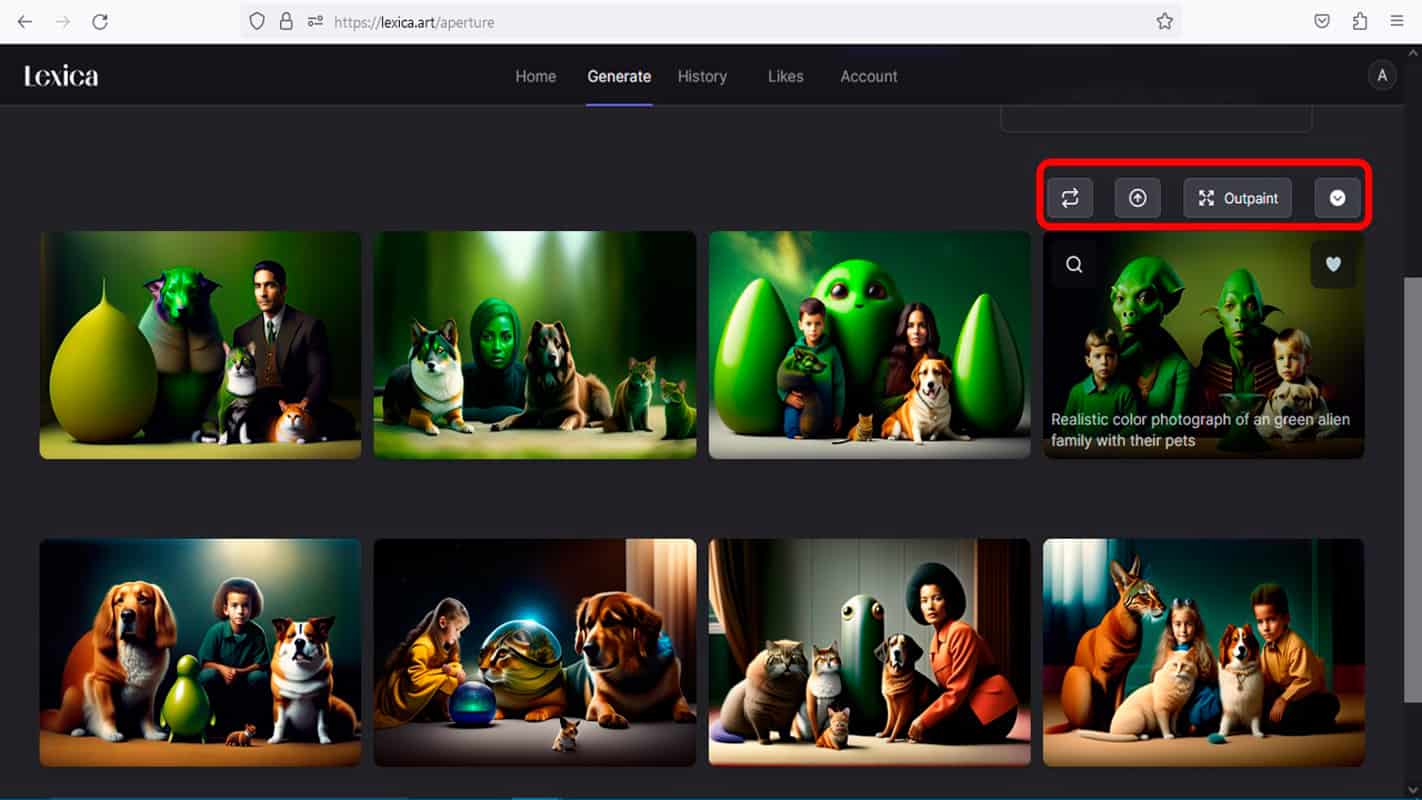Image resolution: width=1422 pixels, height=800 pixels.
Task: Open thumbnail of children with large caracal cat
Action: [1204, 652]
